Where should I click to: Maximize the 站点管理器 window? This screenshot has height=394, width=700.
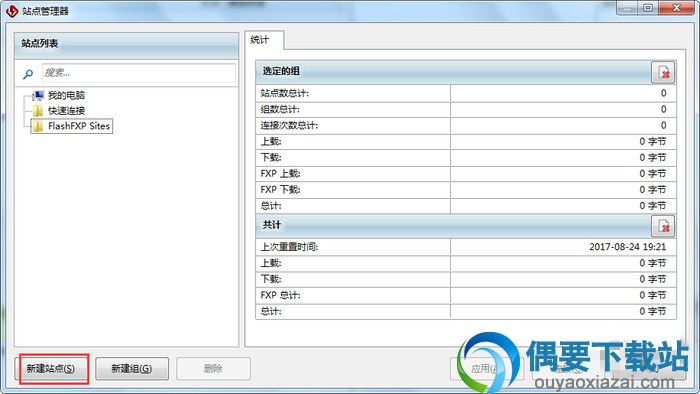(x=649, y=8)
